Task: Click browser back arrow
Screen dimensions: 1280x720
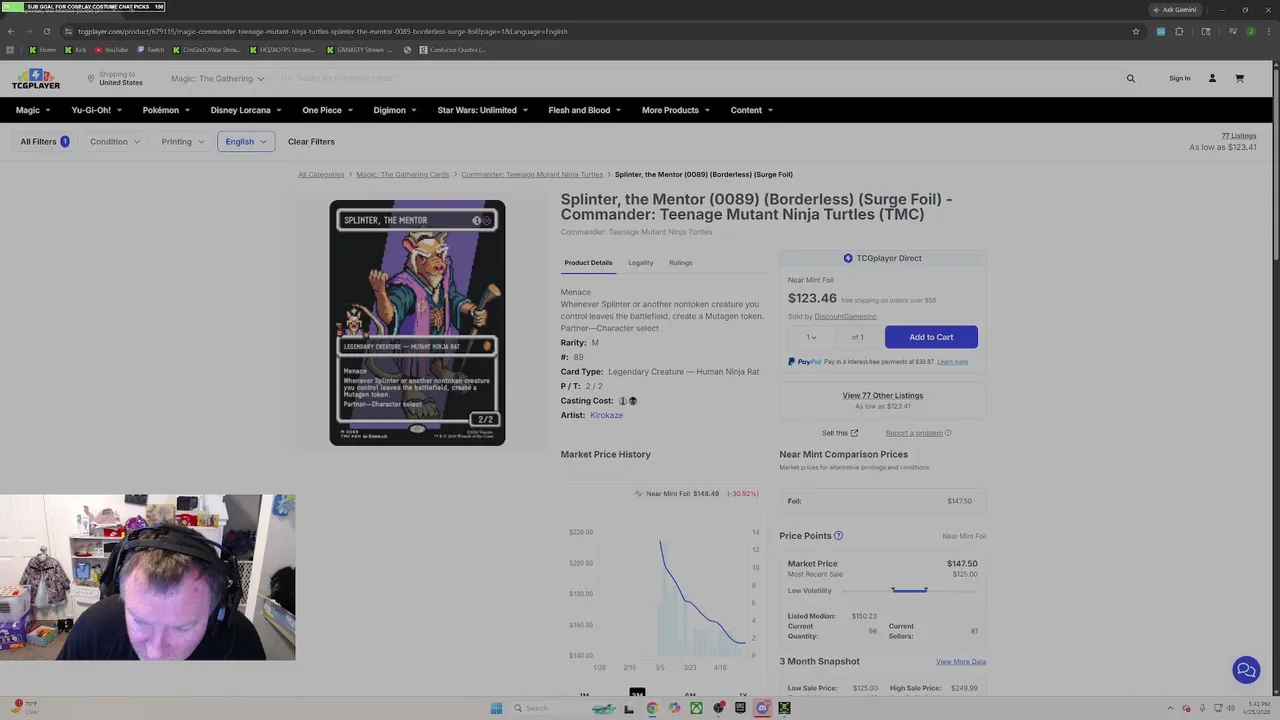Action: pyautogui.click(x=11, y=31)
